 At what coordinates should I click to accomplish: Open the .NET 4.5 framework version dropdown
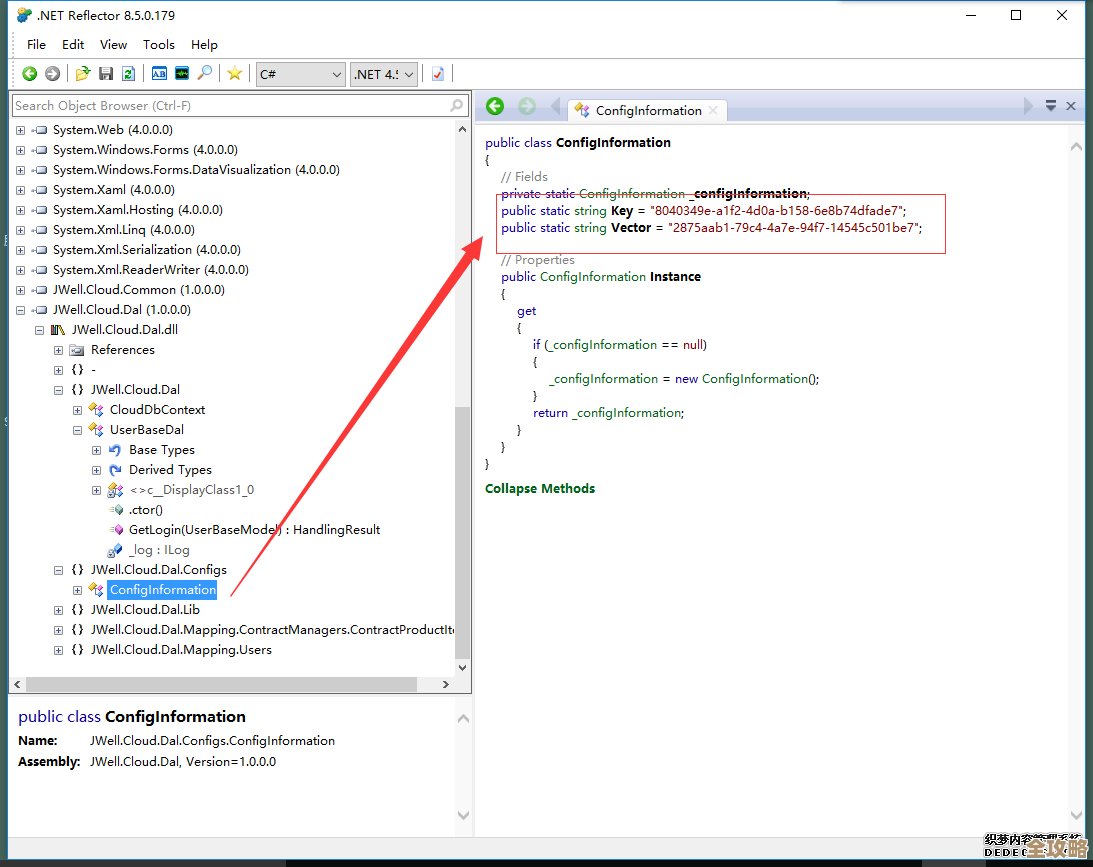click(383, 74)
